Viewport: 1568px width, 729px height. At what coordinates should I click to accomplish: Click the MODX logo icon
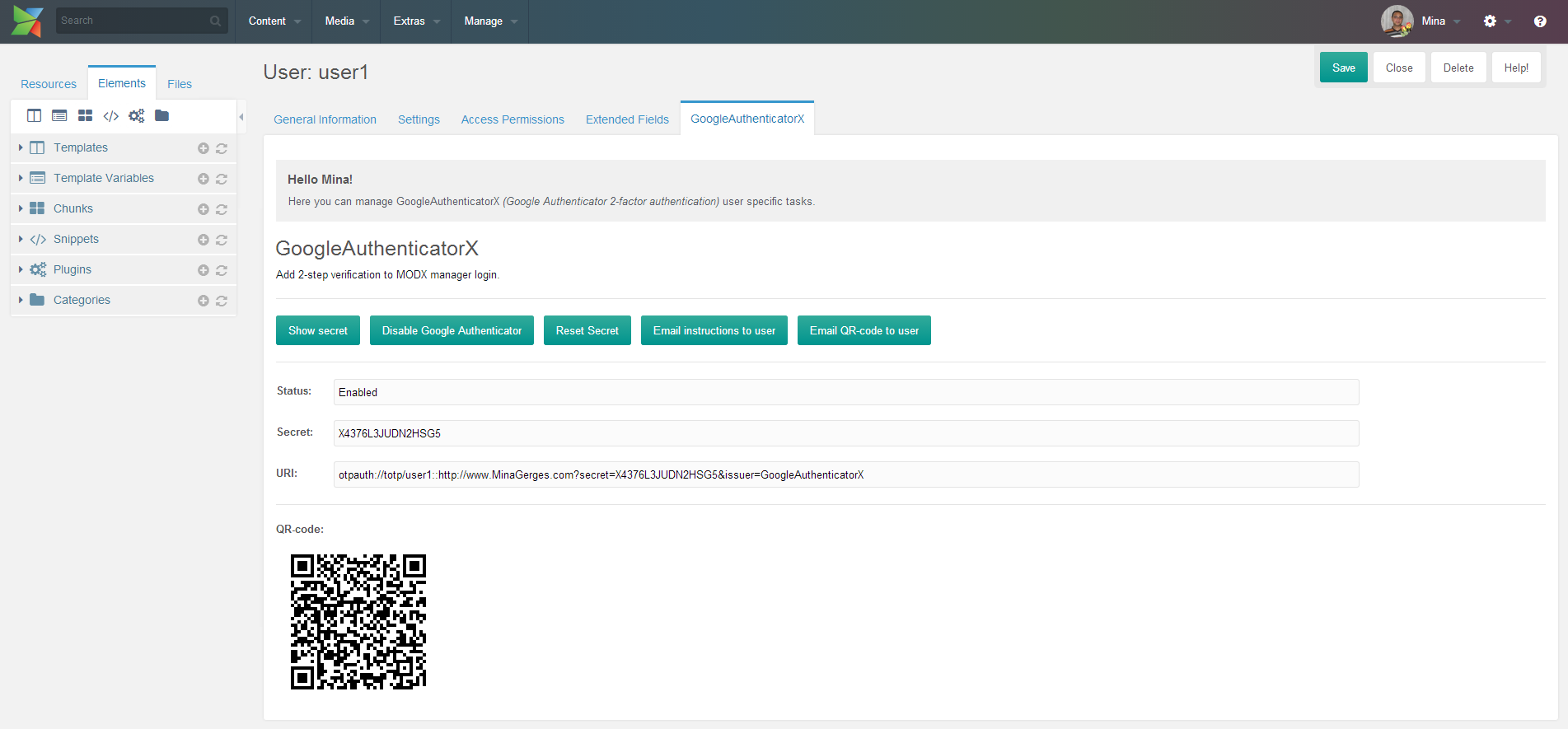click(27, 21)
